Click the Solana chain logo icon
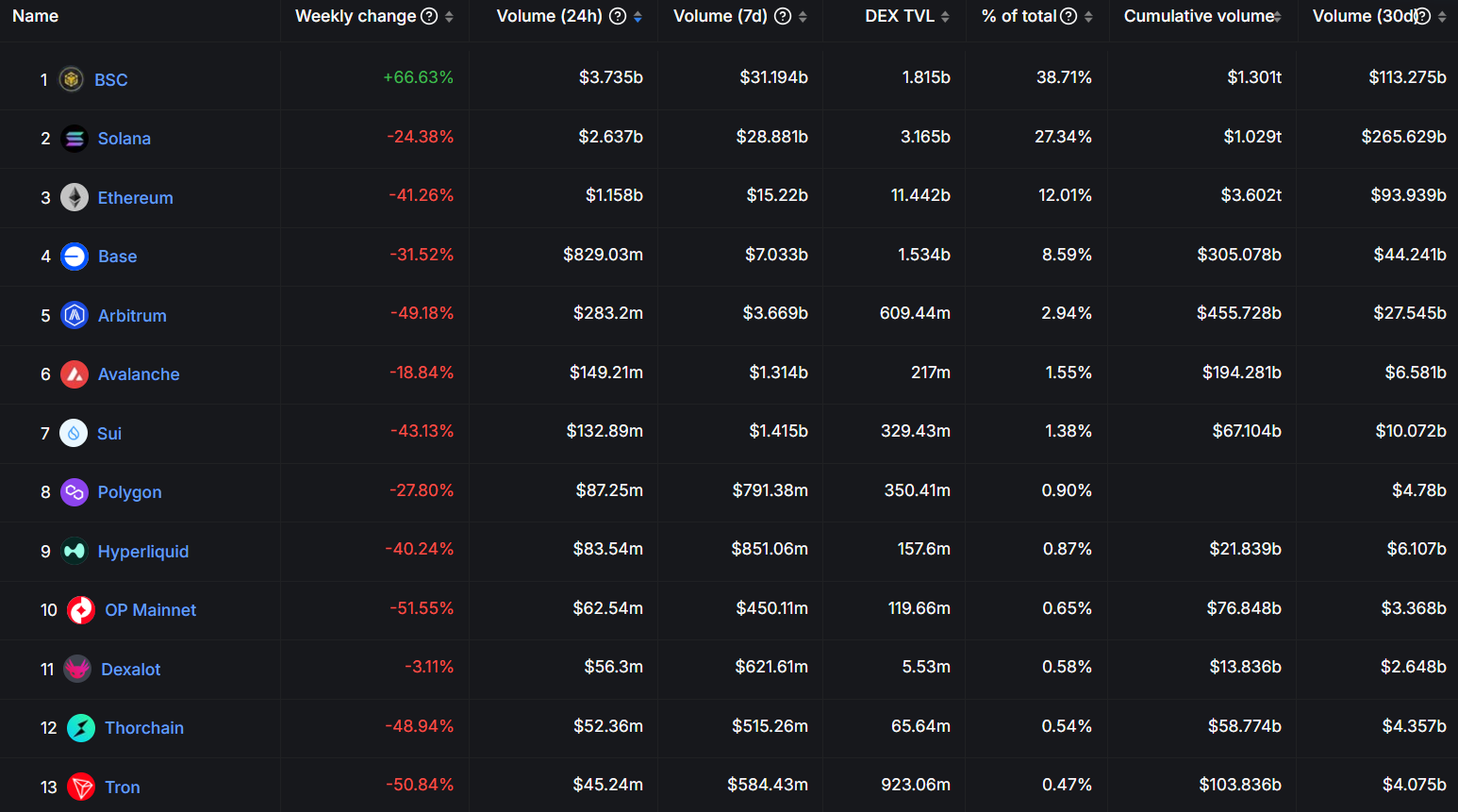 point(75,139)
